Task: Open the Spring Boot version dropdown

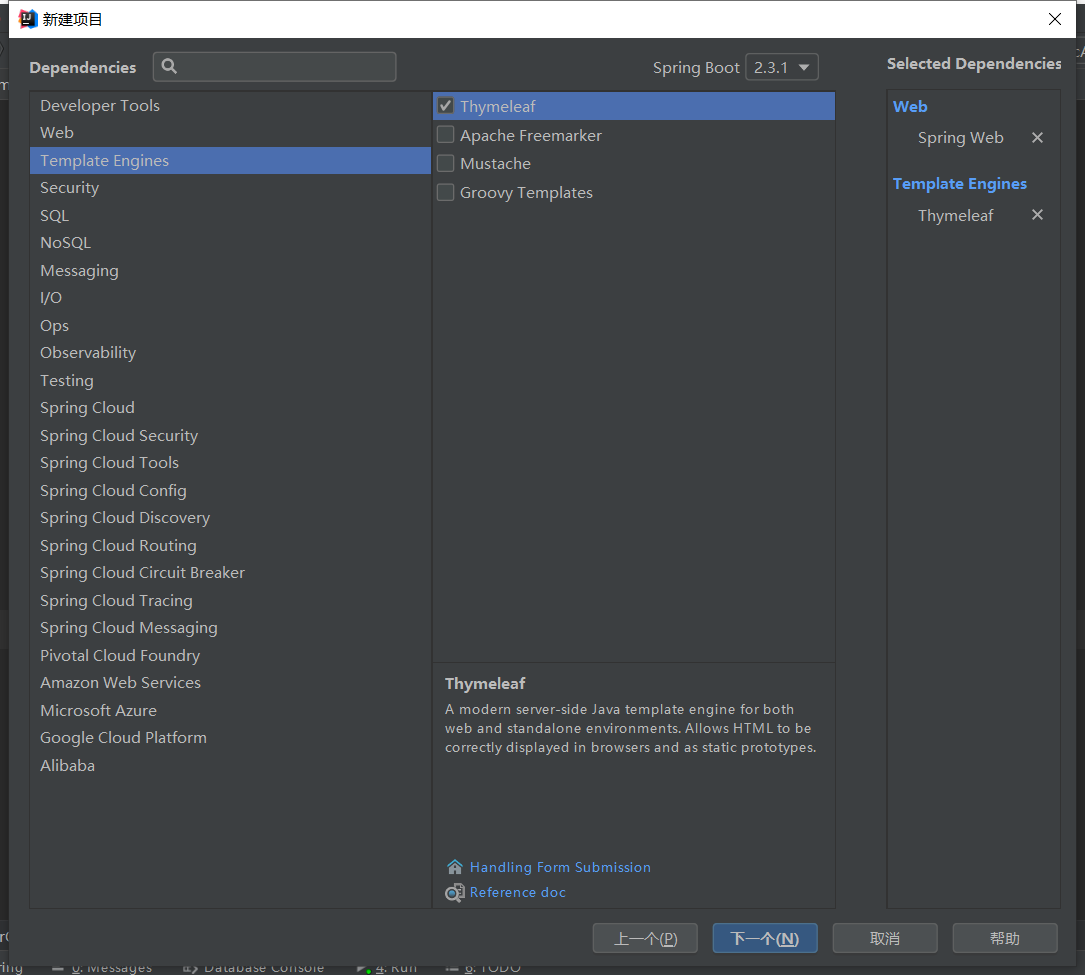Action: 782,67
